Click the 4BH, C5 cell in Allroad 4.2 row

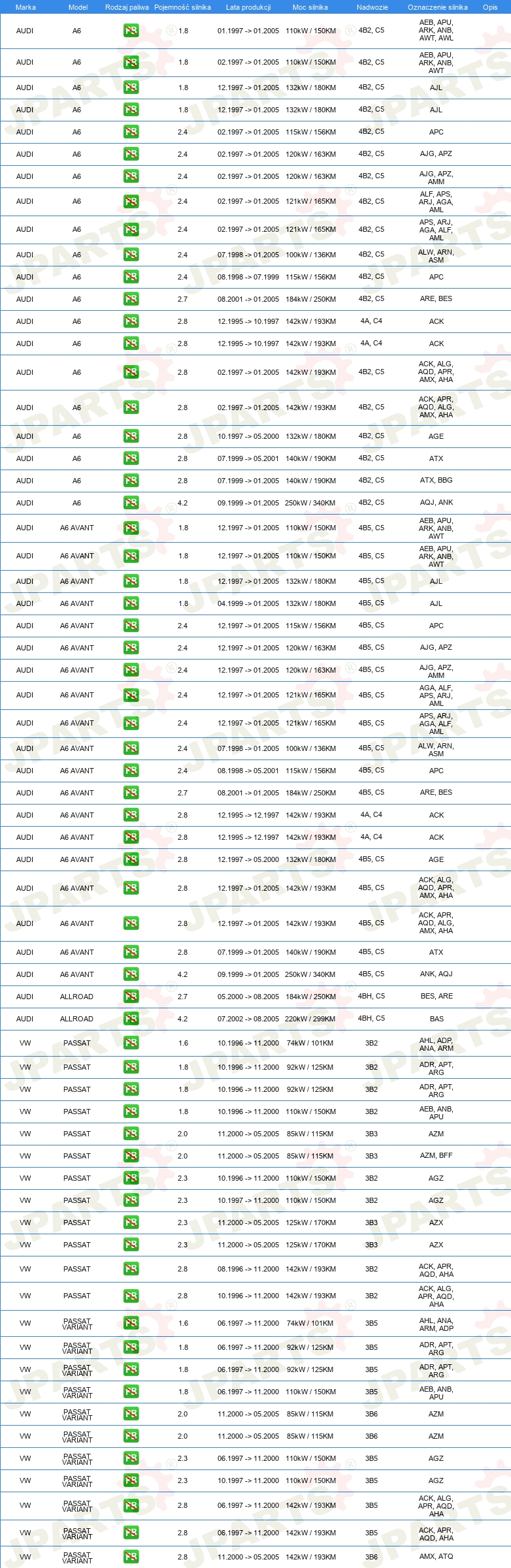371,1019
